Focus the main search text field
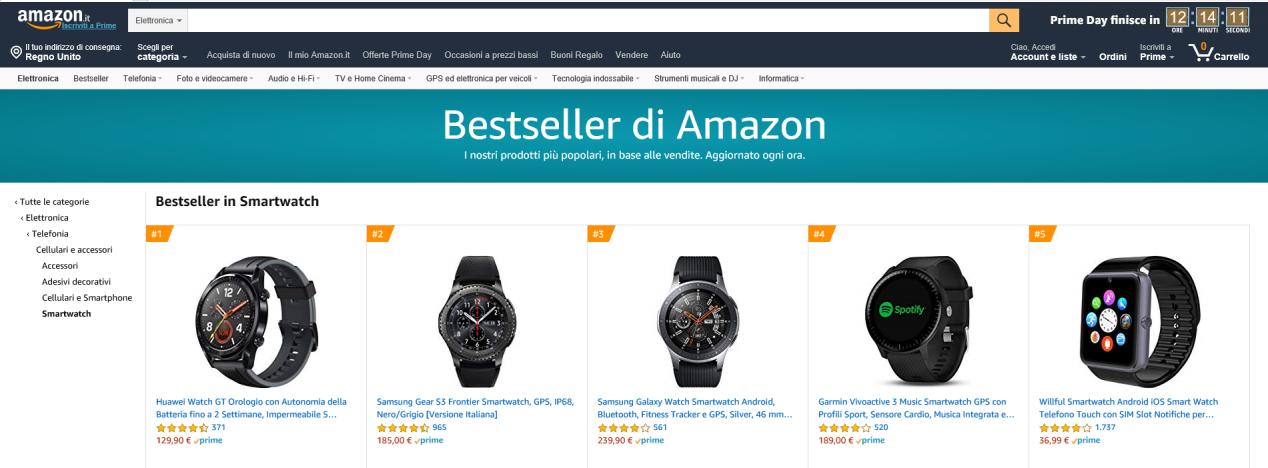 coord(588,20)
